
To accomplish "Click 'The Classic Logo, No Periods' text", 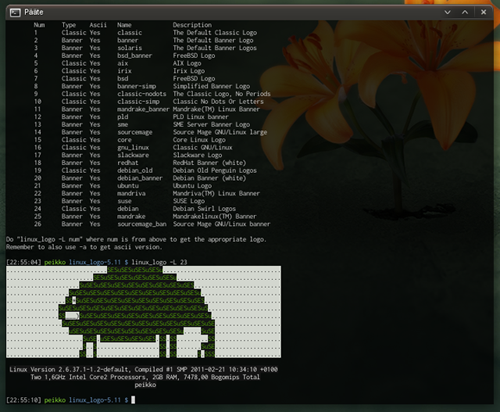I will point(222,94).
